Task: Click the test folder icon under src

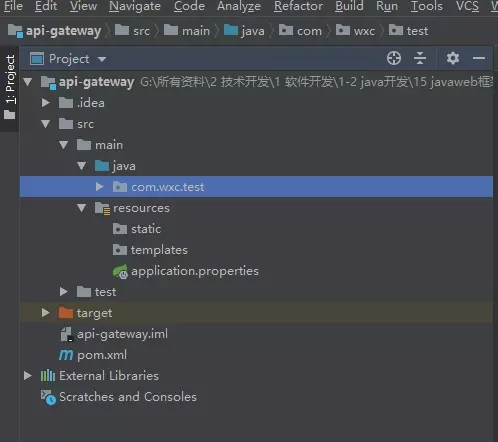Action: coord(84,292)
